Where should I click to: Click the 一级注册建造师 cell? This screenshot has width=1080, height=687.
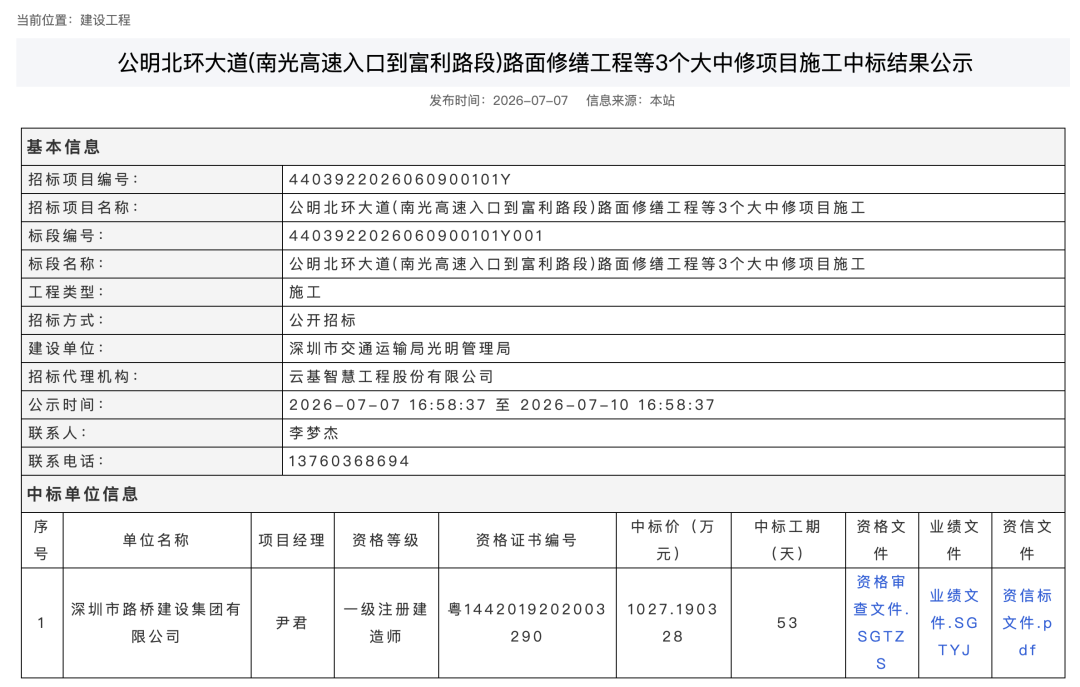click(386, 623)
